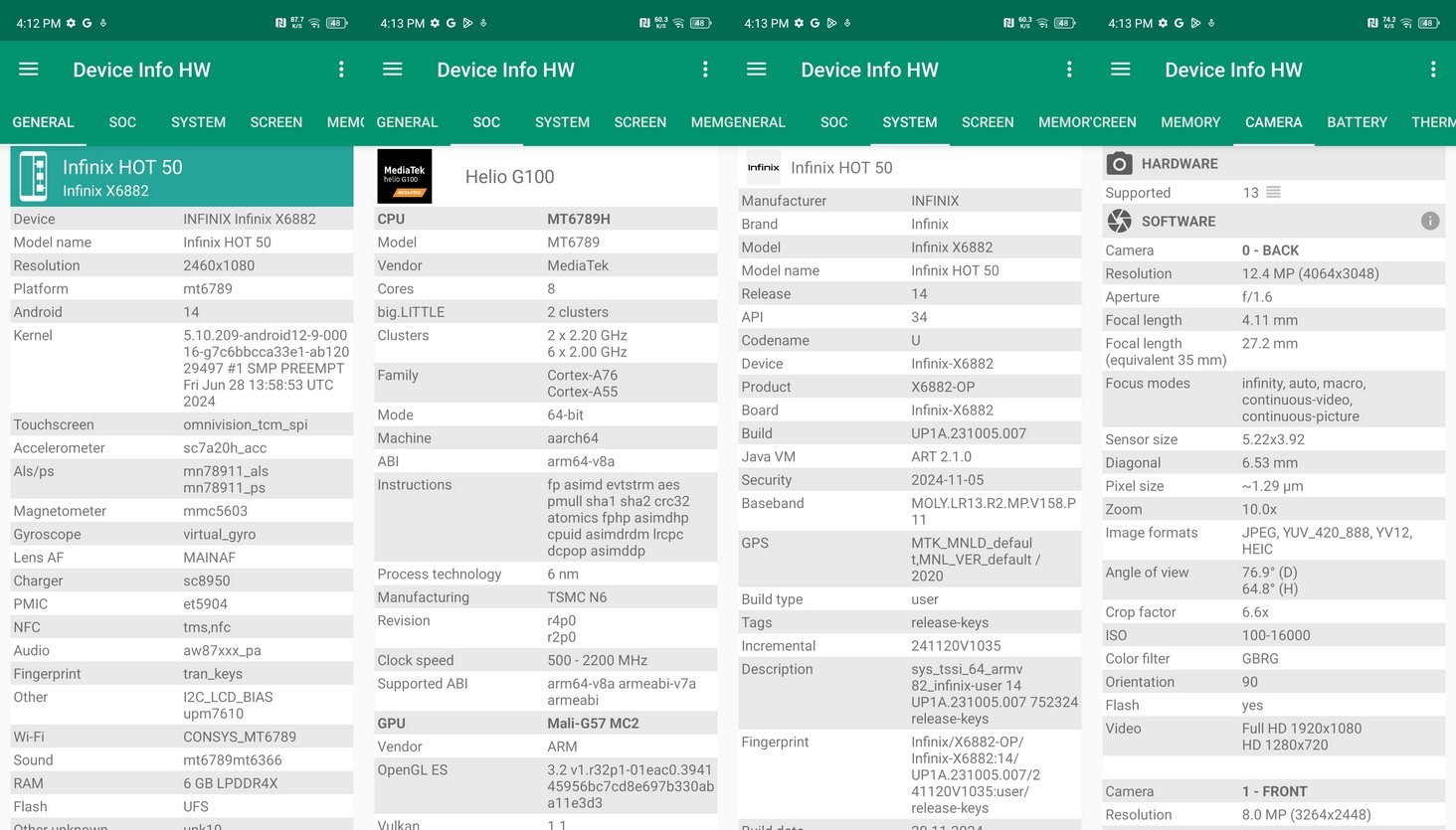Click the aperture SOFTWARE section icon
Viewport: 1456px width, 830px height.
(x=1120, y=221)
